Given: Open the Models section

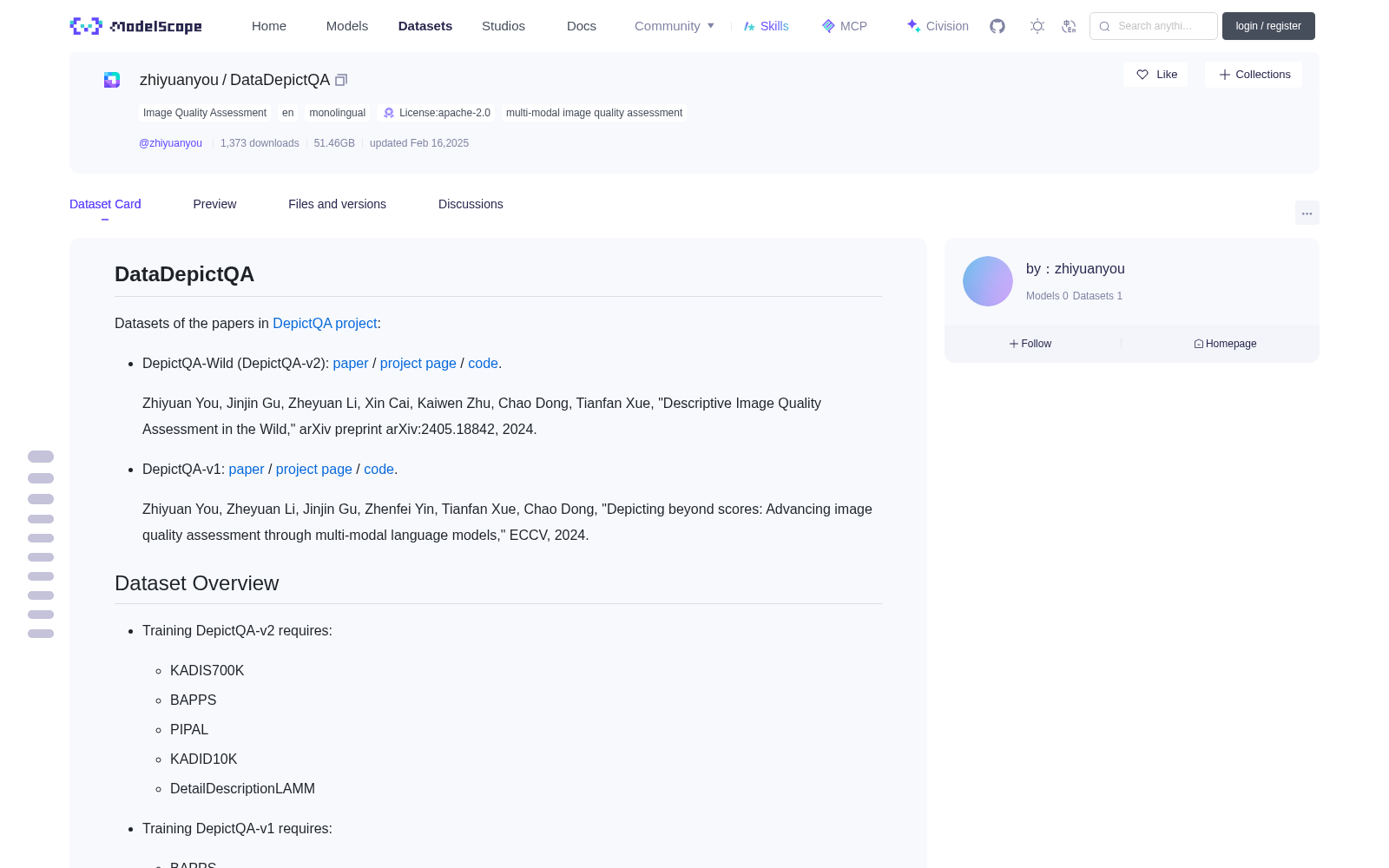Looking at the screenshot, I should (347, 26).
